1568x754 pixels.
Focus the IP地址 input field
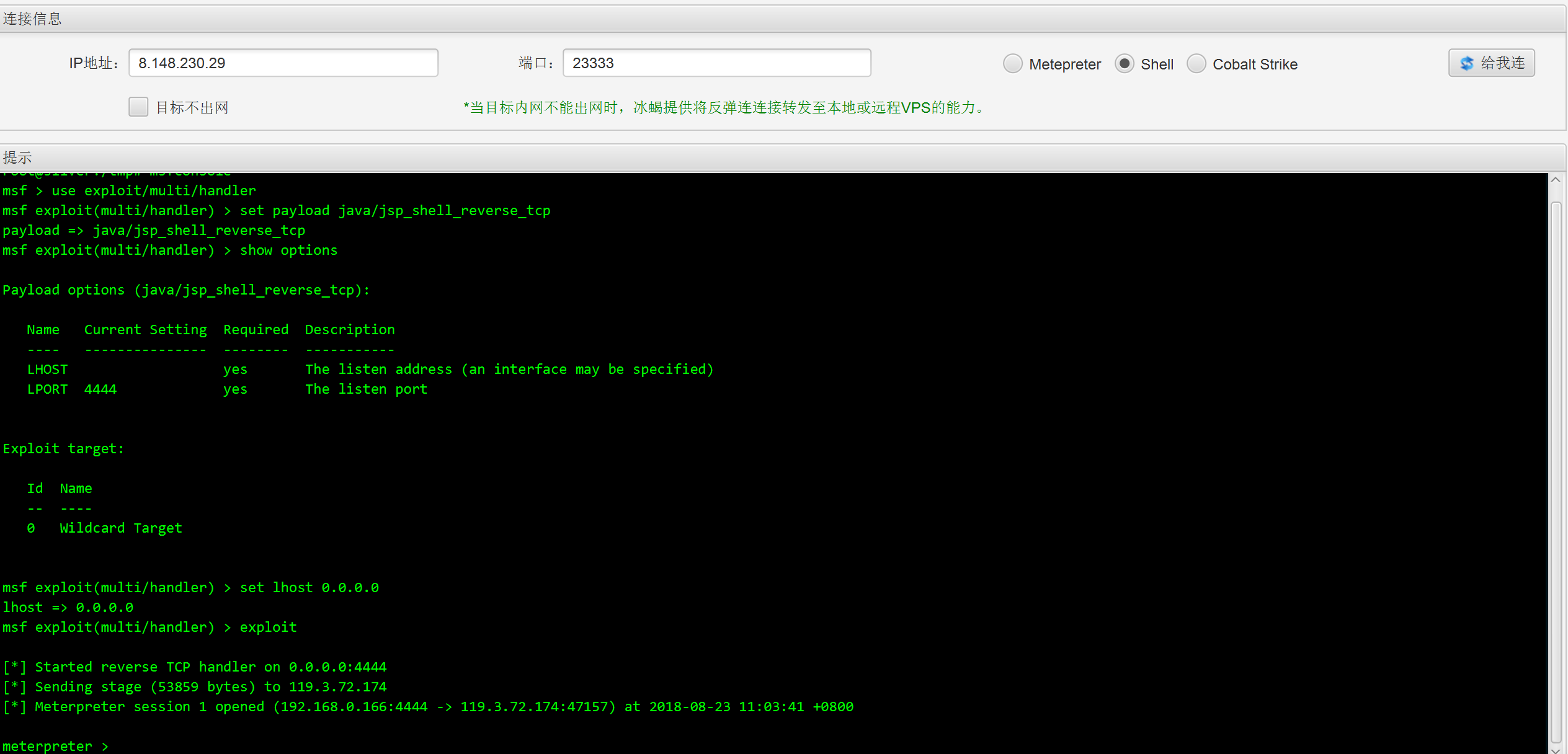click(x=283, y=63)
